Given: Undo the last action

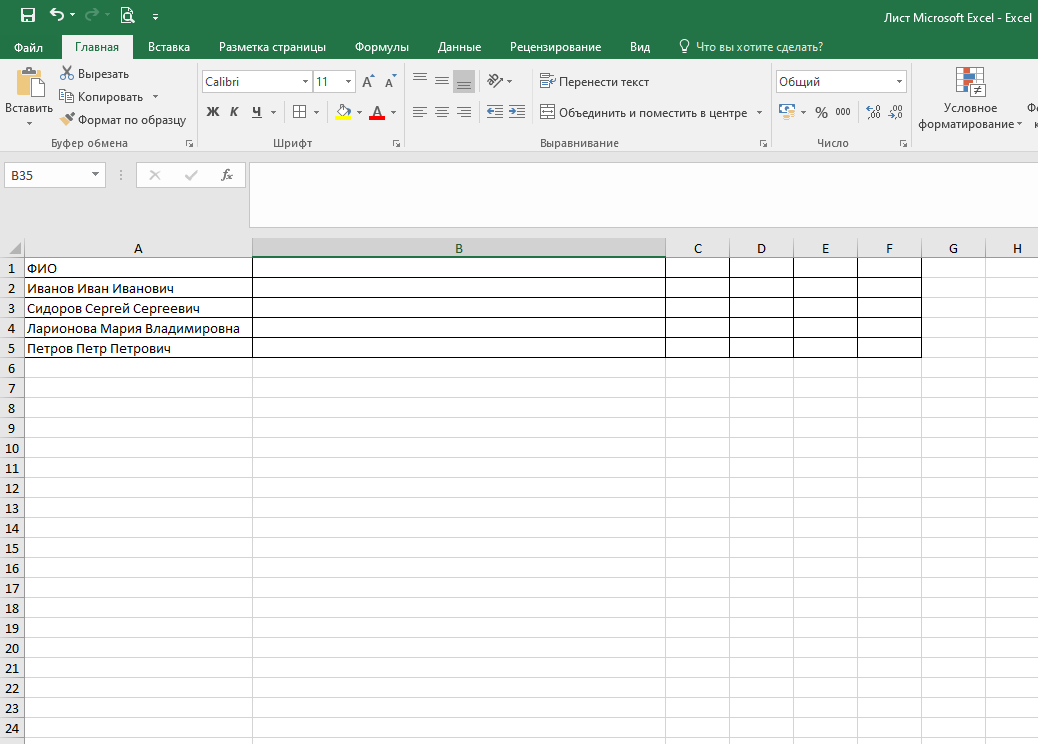Looking at the screenshot, I should [x=57, y=15].
